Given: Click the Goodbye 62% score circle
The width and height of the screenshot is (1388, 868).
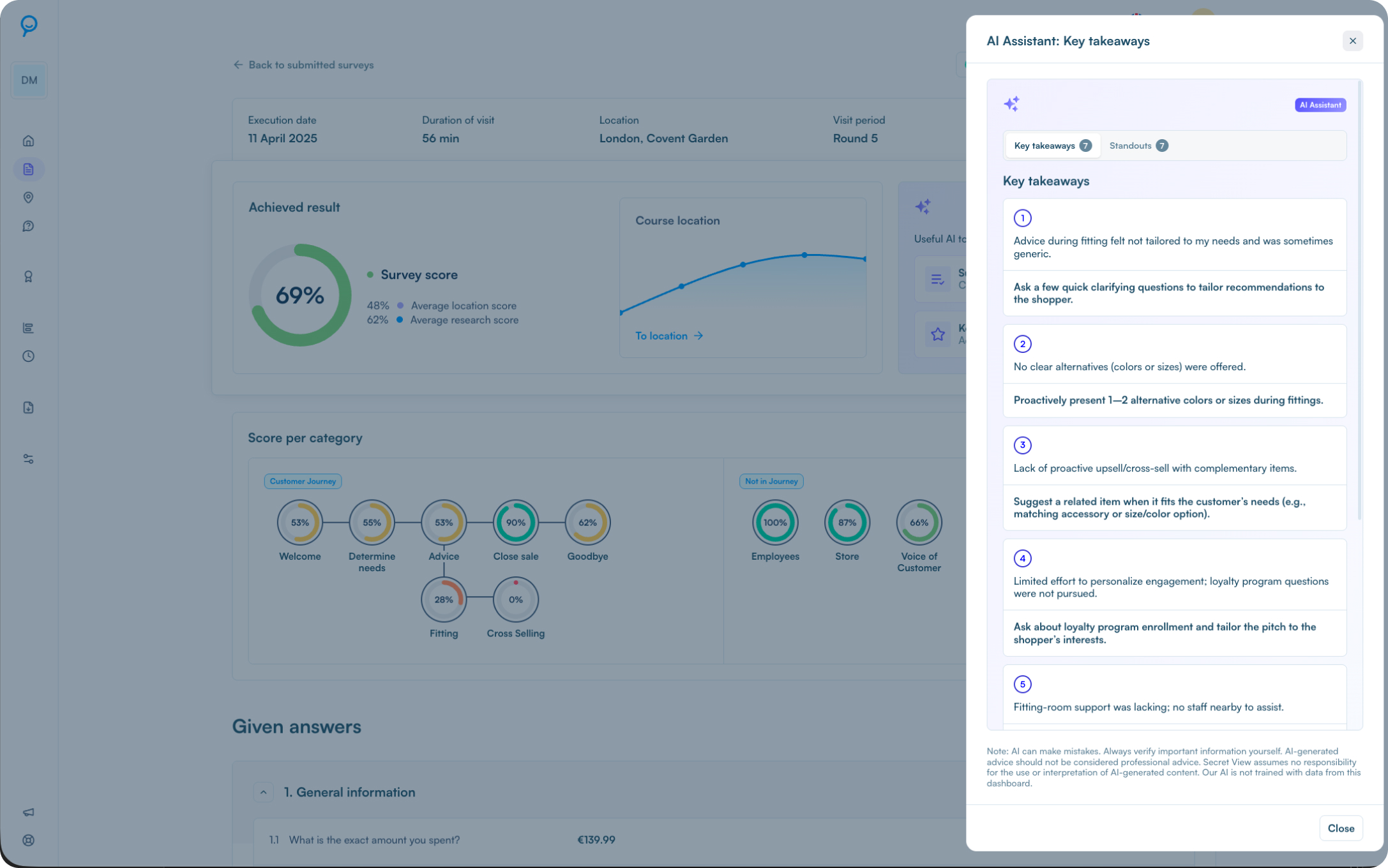Looking at the screenshot, I should 587,522.
